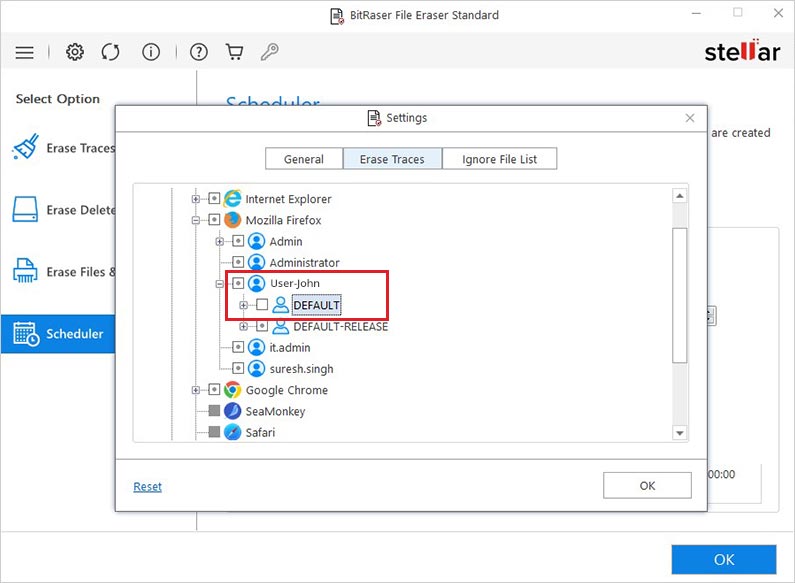This screenshot has height=583, width=795.
Task: Toggle the Mozilla Firefox checkbox
Action: (x=214, y=220)
